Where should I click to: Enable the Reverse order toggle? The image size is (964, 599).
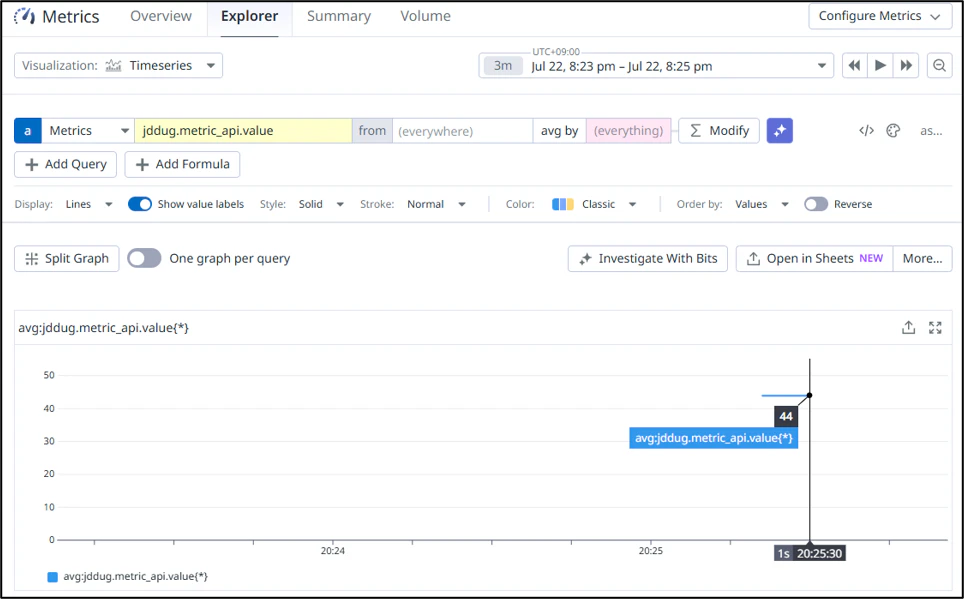(x=816, y=204)
